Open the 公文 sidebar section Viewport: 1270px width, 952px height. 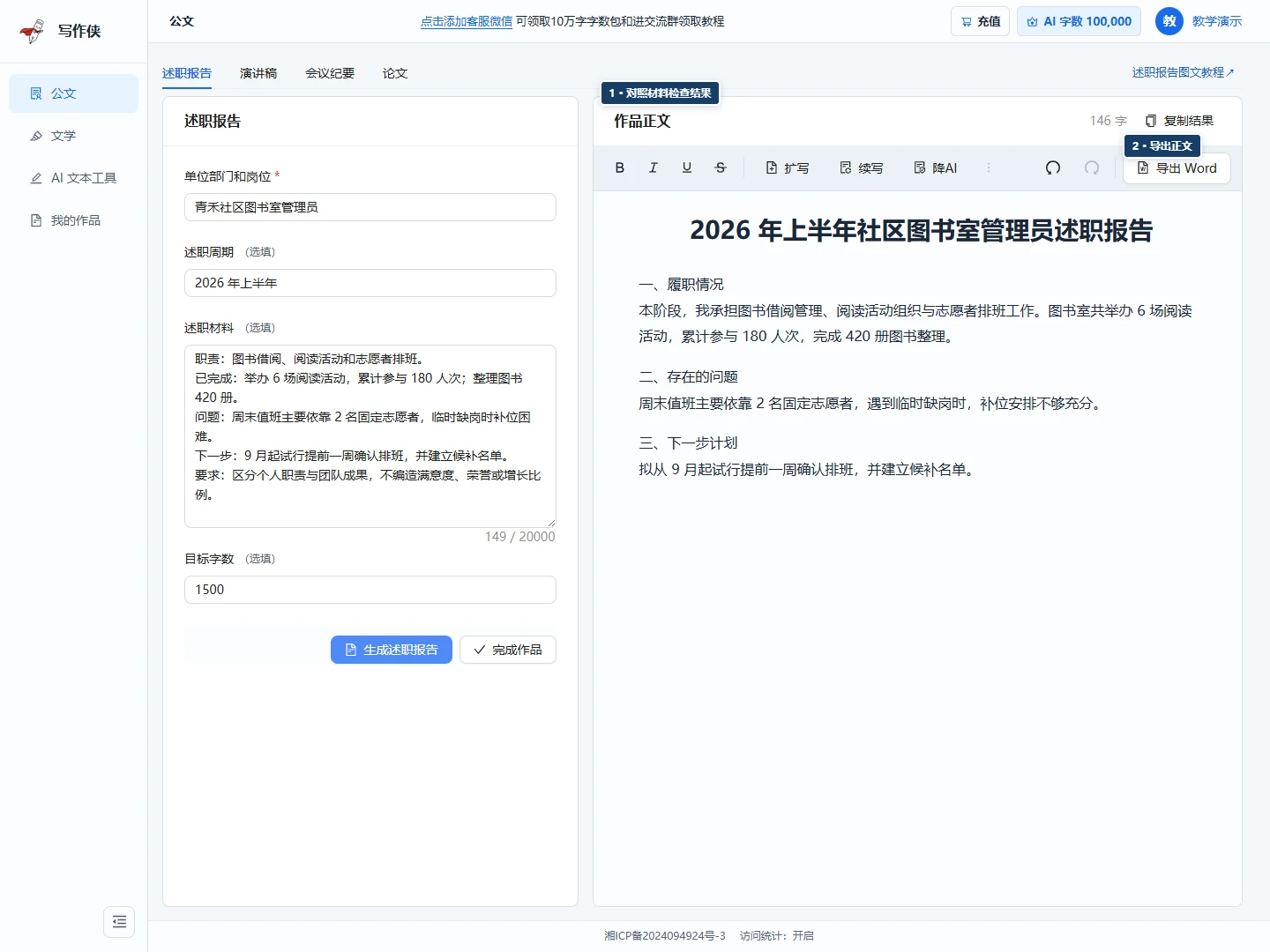pyautogui.click(x=73, y=93)
